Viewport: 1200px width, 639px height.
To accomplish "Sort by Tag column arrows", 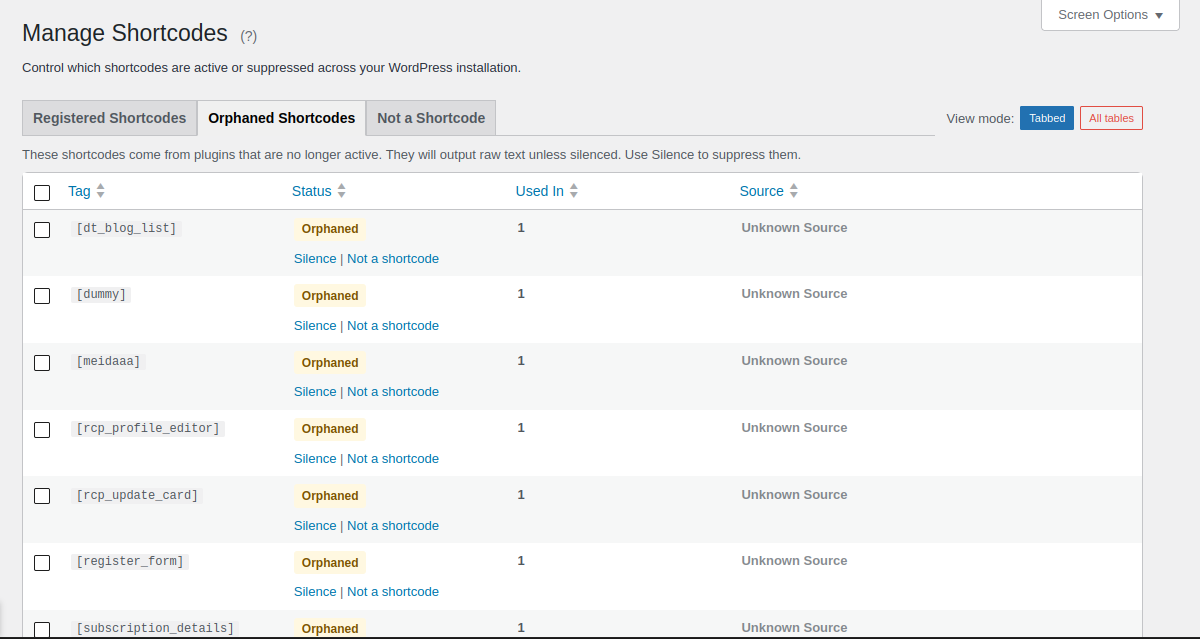I will coord(101,191).
